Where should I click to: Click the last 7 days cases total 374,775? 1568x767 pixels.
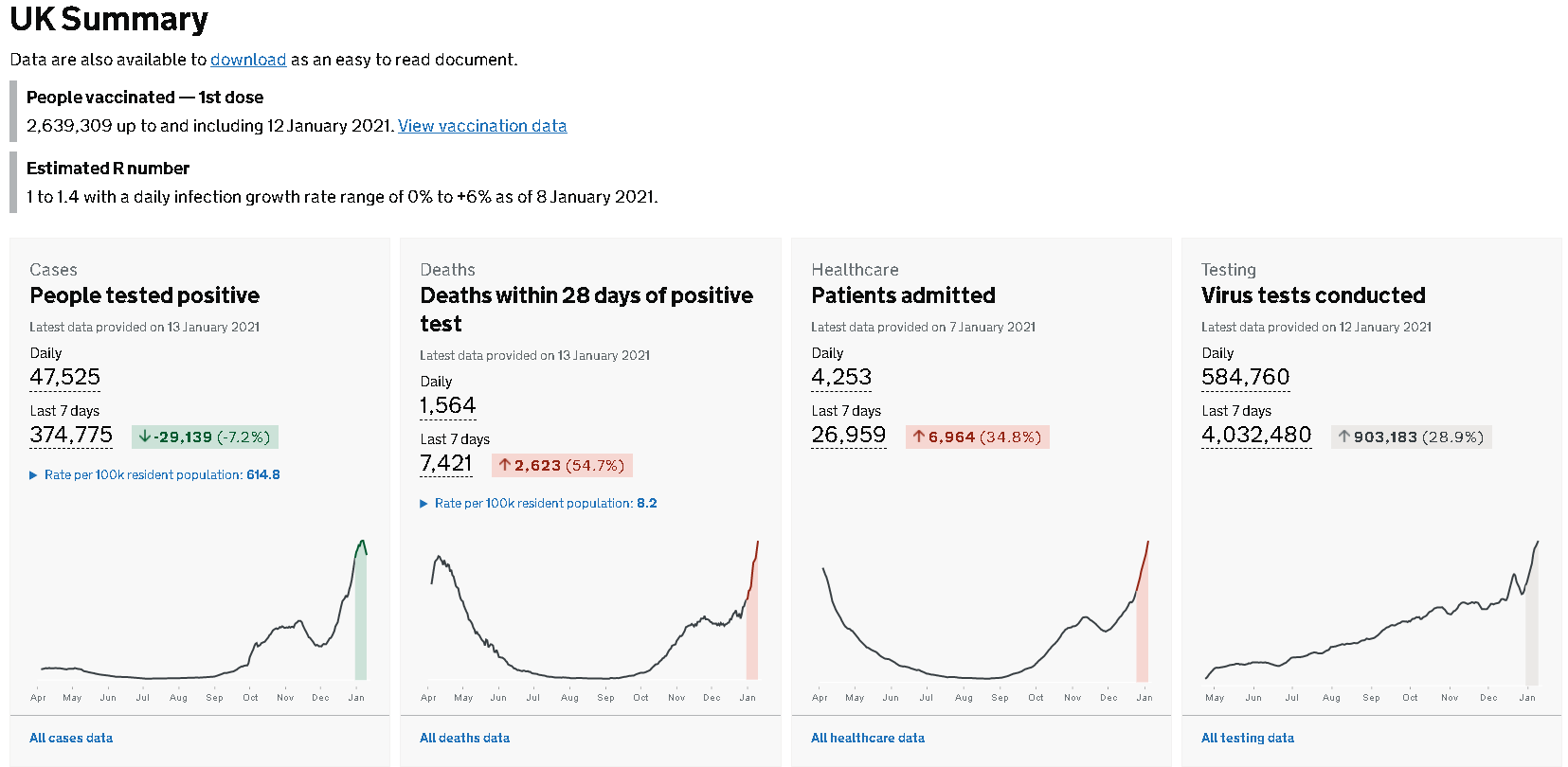point(71,435)
